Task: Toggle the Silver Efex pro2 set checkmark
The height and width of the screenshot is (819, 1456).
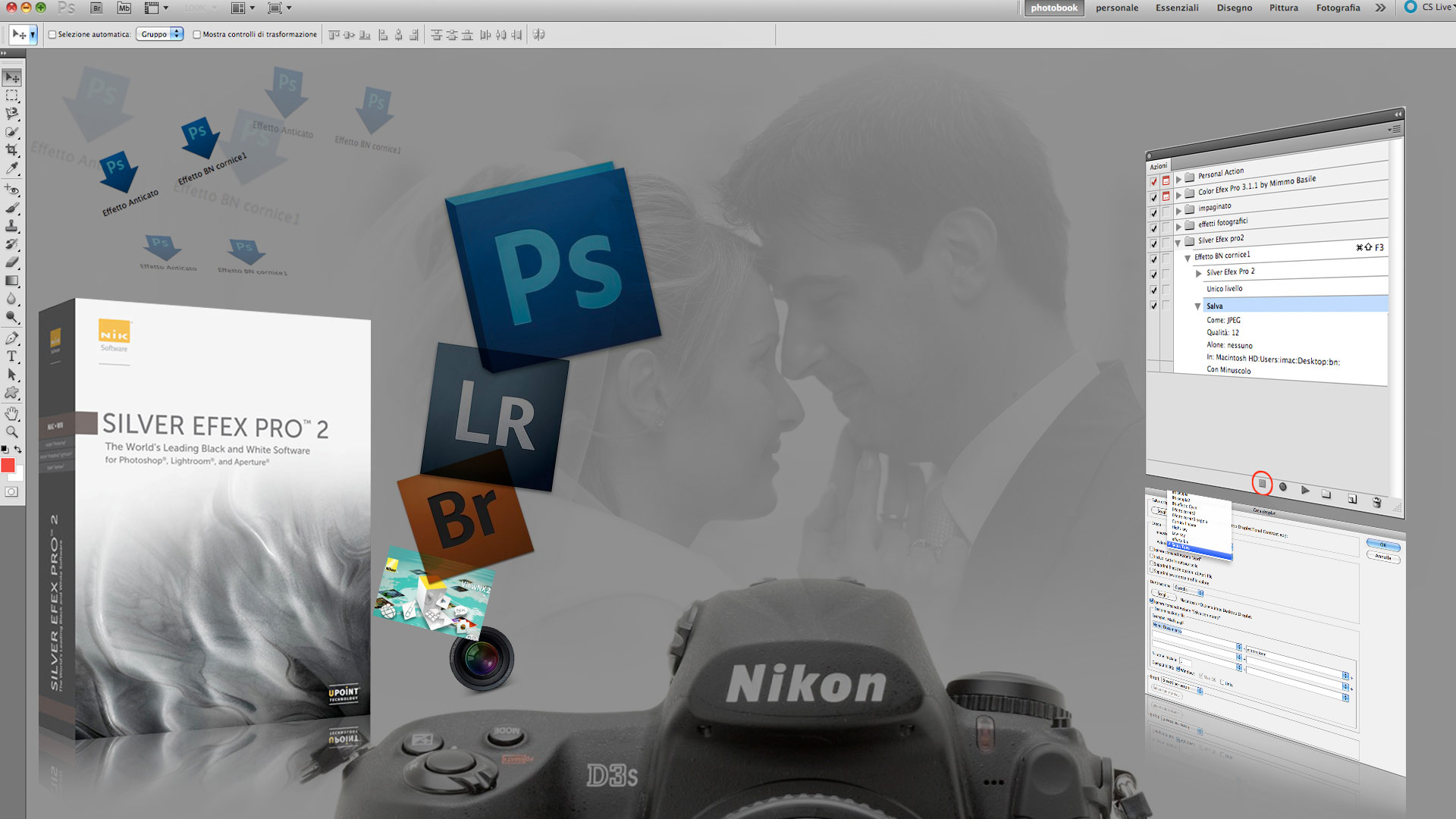Action: pyautogui.click(x=1153, y=244)
